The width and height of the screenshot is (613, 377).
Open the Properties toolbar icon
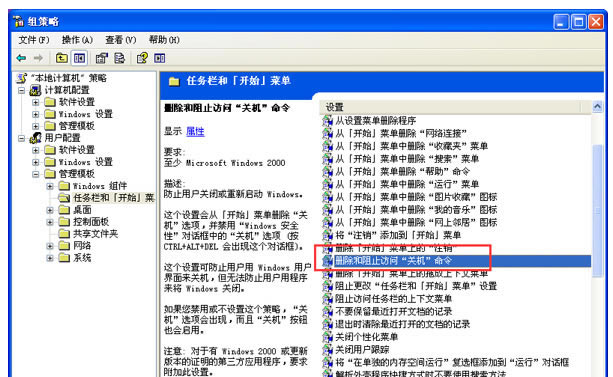click(102, 58)
